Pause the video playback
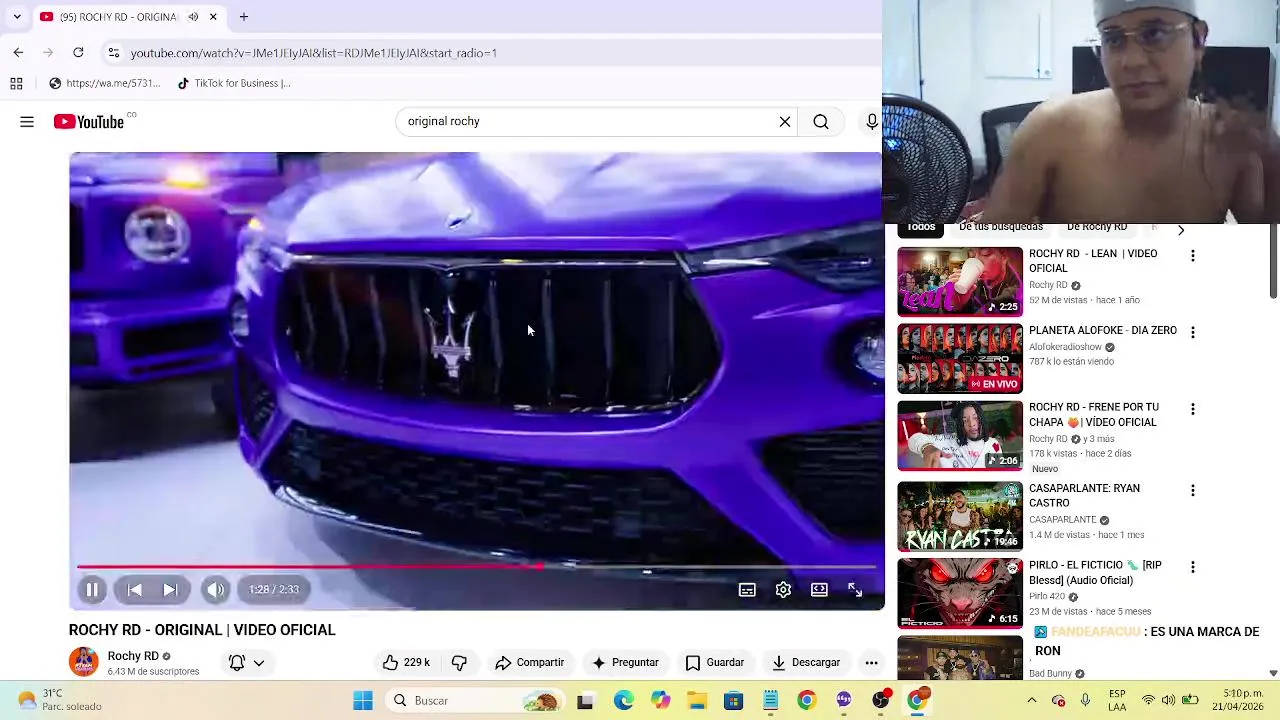This screenshot has height=720, width=1280. (x=91, y=590)
